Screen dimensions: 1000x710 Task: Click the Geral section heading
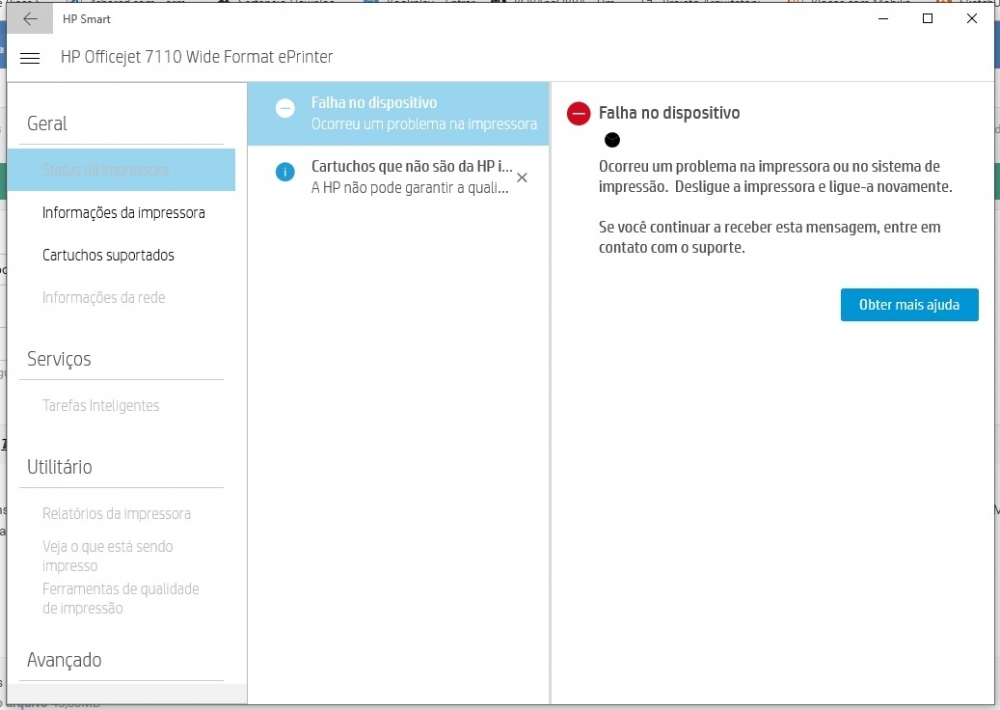(x=47, y=123)
